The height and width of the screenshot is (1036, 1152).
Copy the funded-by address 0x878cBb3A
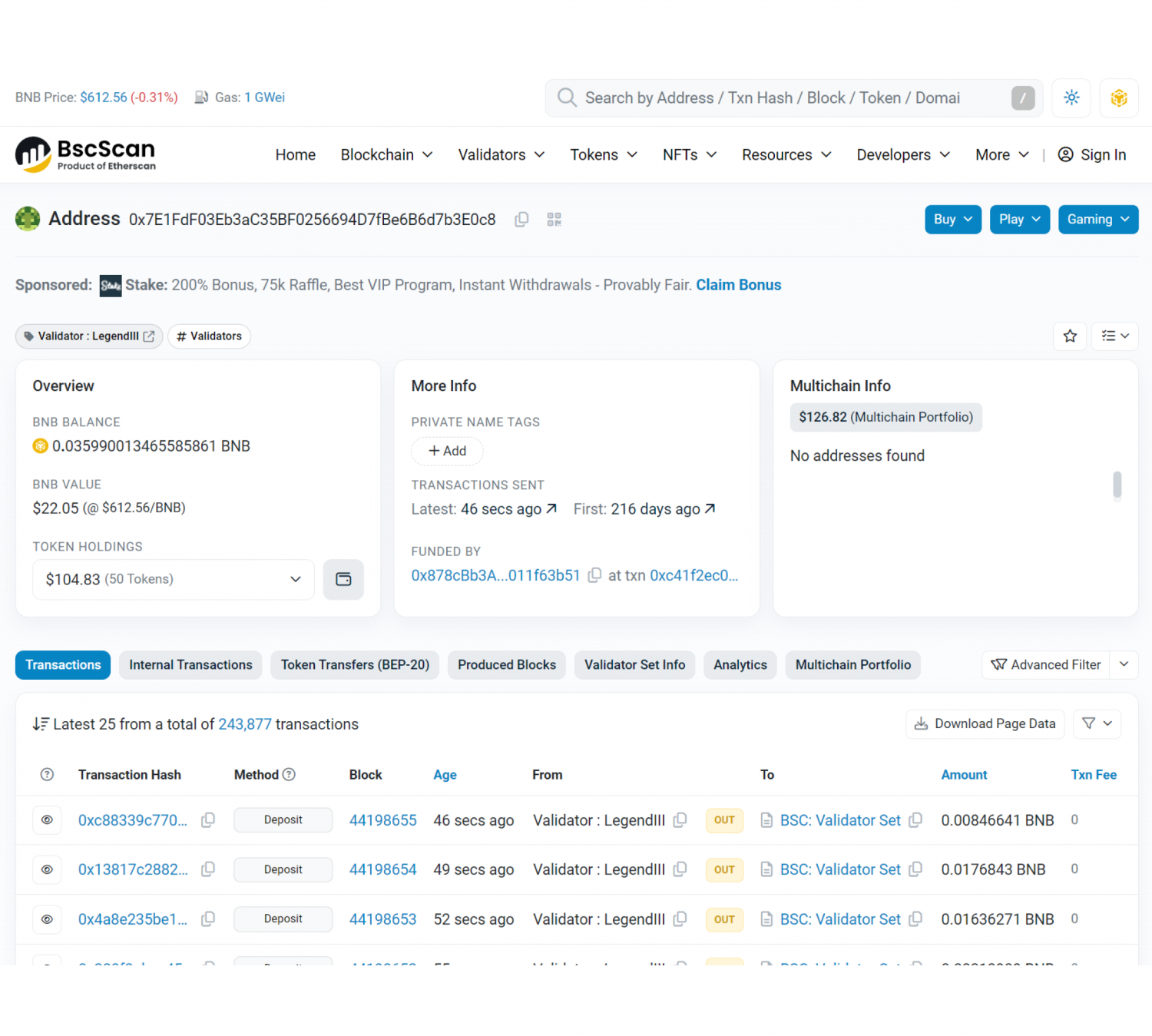594,575
